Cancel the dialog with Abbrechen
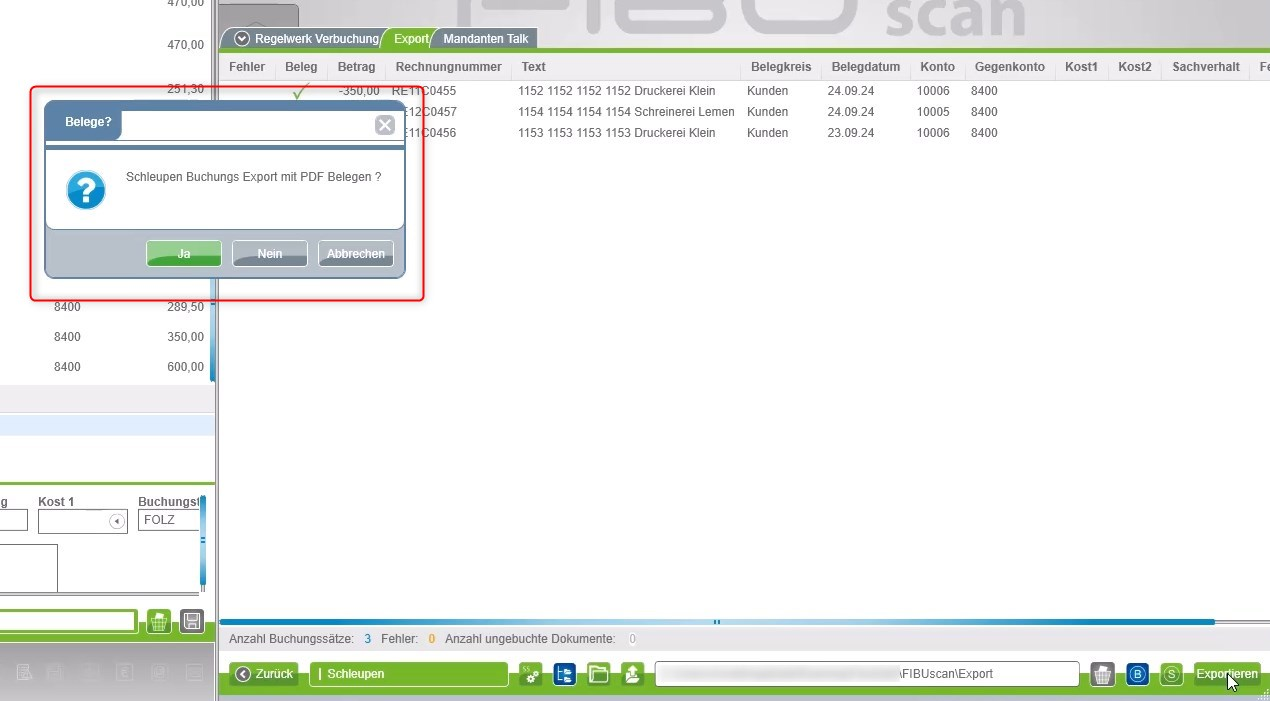Viewport: 1270px width, 701px height. (355, 254)
